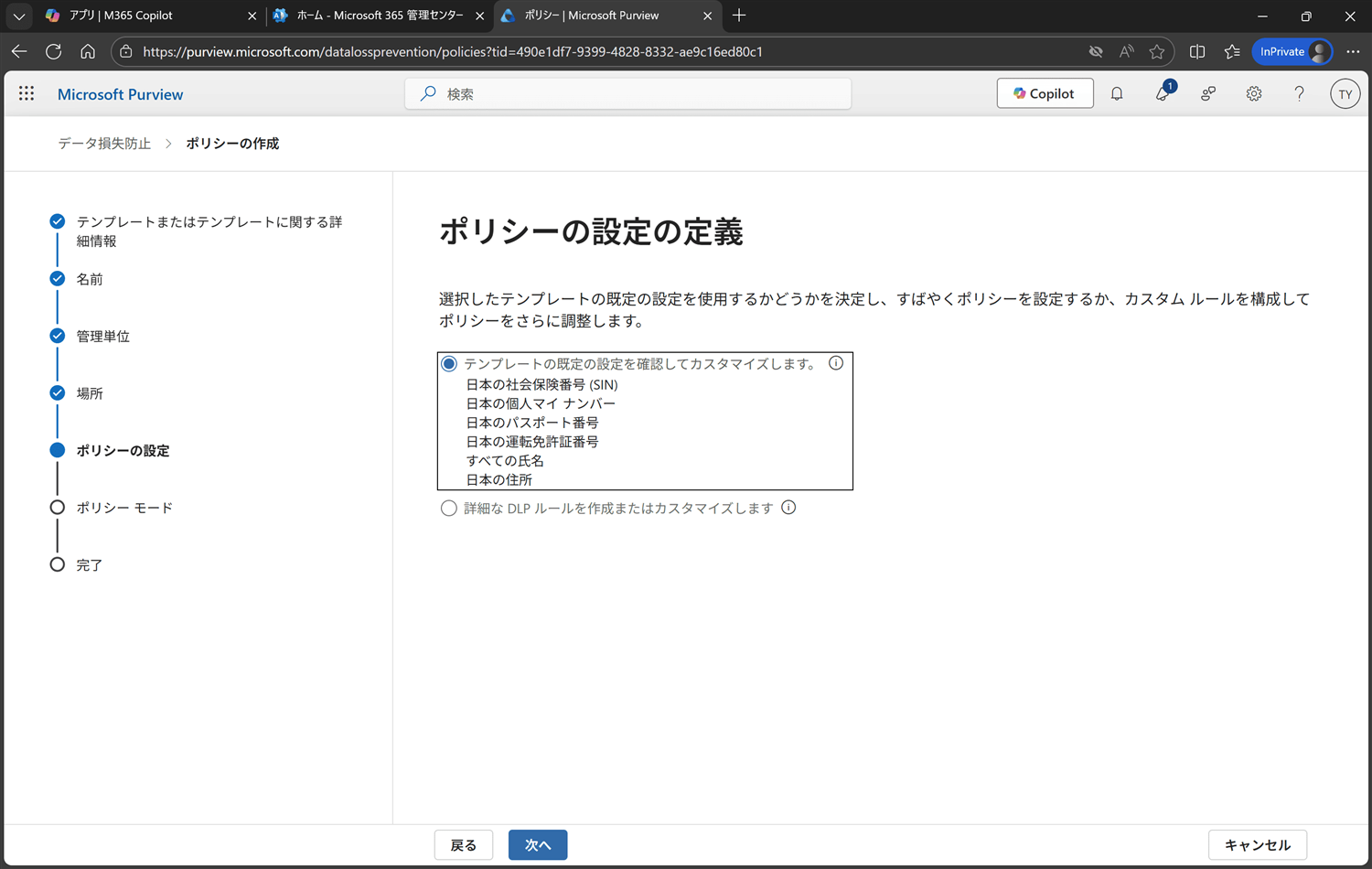
Task: Click the address bar URL
Action: click(453, 52)
